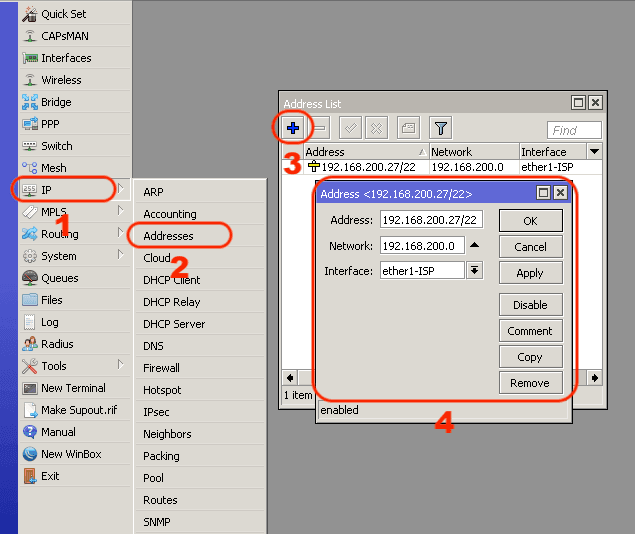The height and width of the screenshot is (534, 635).
Task: Expand the System submenu arrow
Action: click(x=121, y=254)
